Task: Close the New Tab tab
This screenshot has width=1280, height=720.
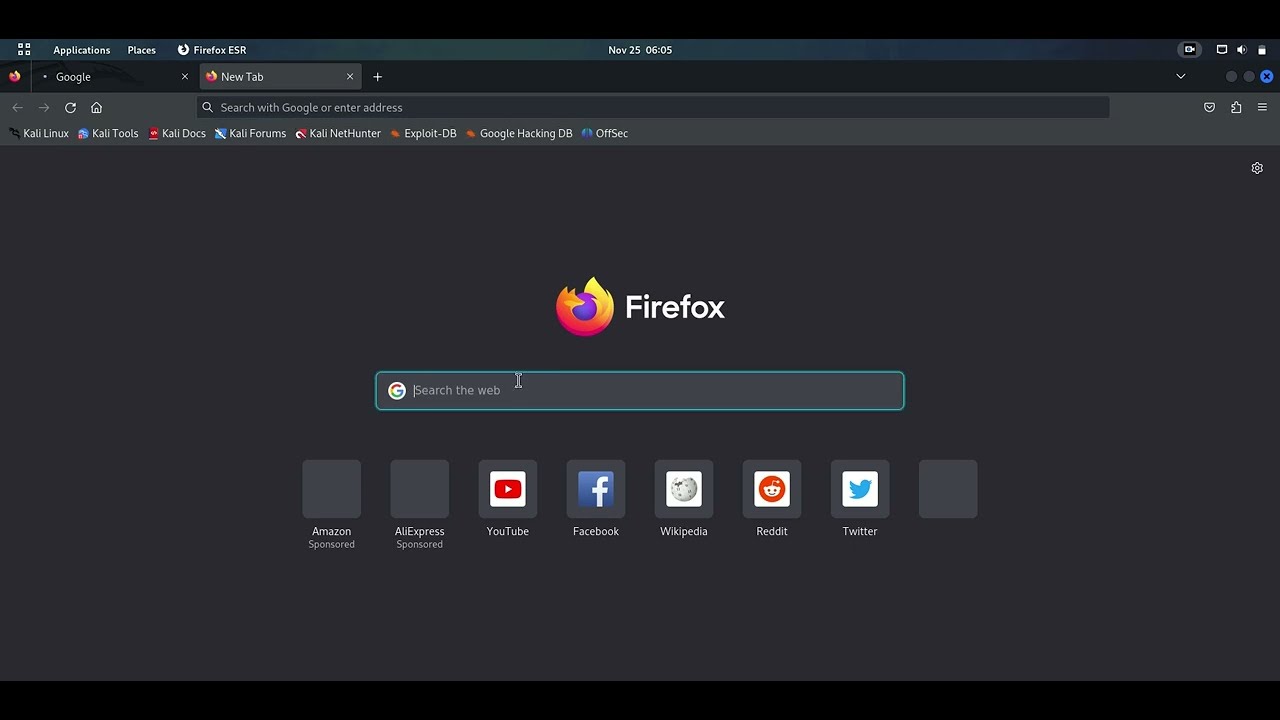Action: tap(350, 77)
